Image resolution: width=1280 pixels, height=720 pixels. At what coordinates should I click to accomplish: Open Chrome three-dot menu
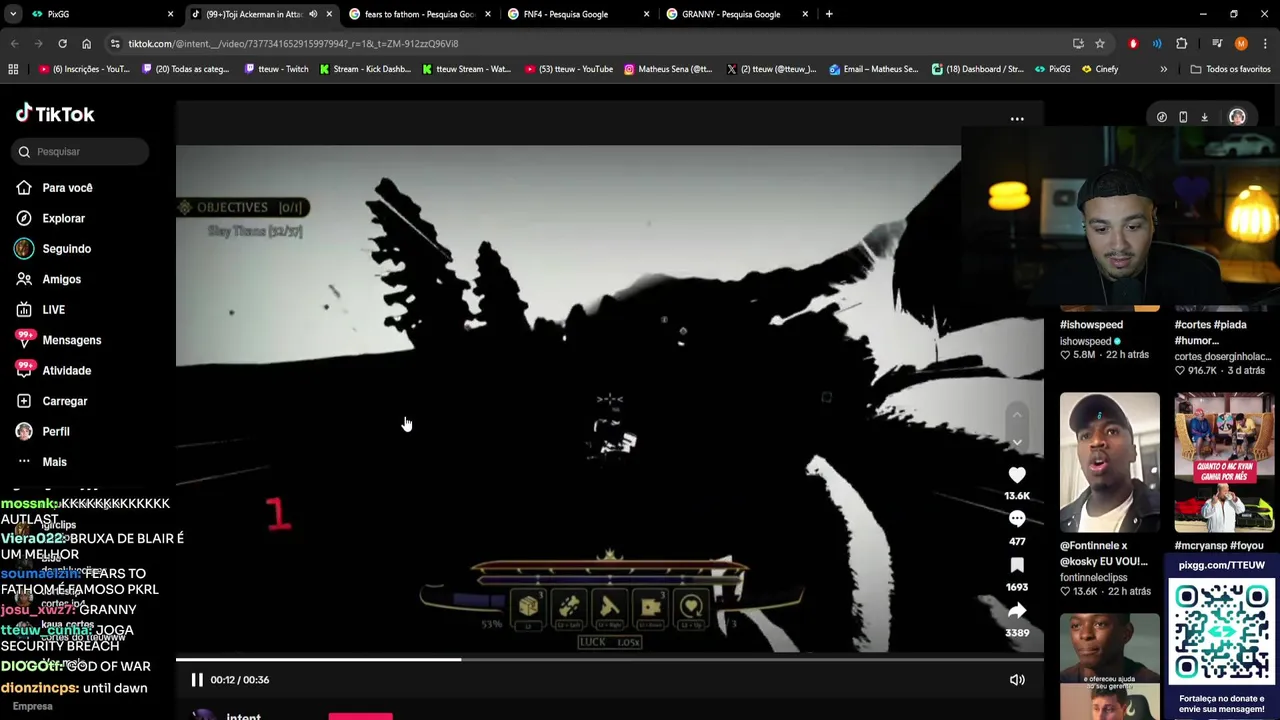[1265, 44]
